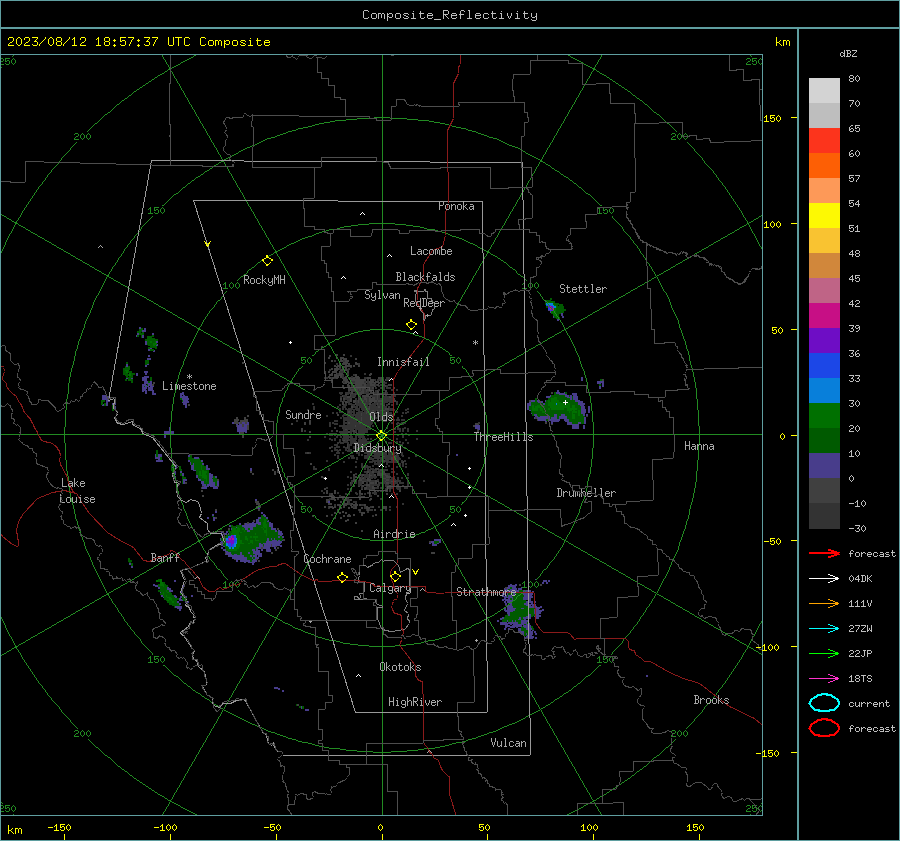Click the Brooks town label

(x=711, y=700)
